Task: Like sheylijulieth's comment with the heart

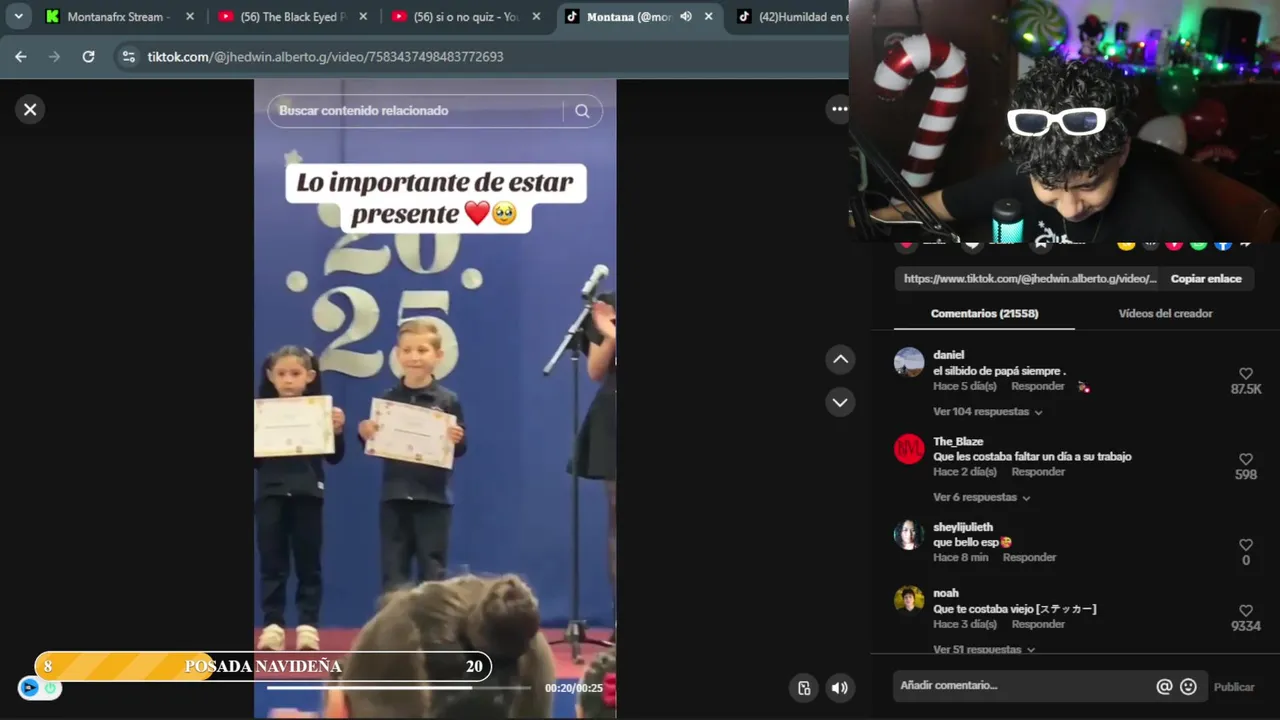Action: [x=1246, y=545]
